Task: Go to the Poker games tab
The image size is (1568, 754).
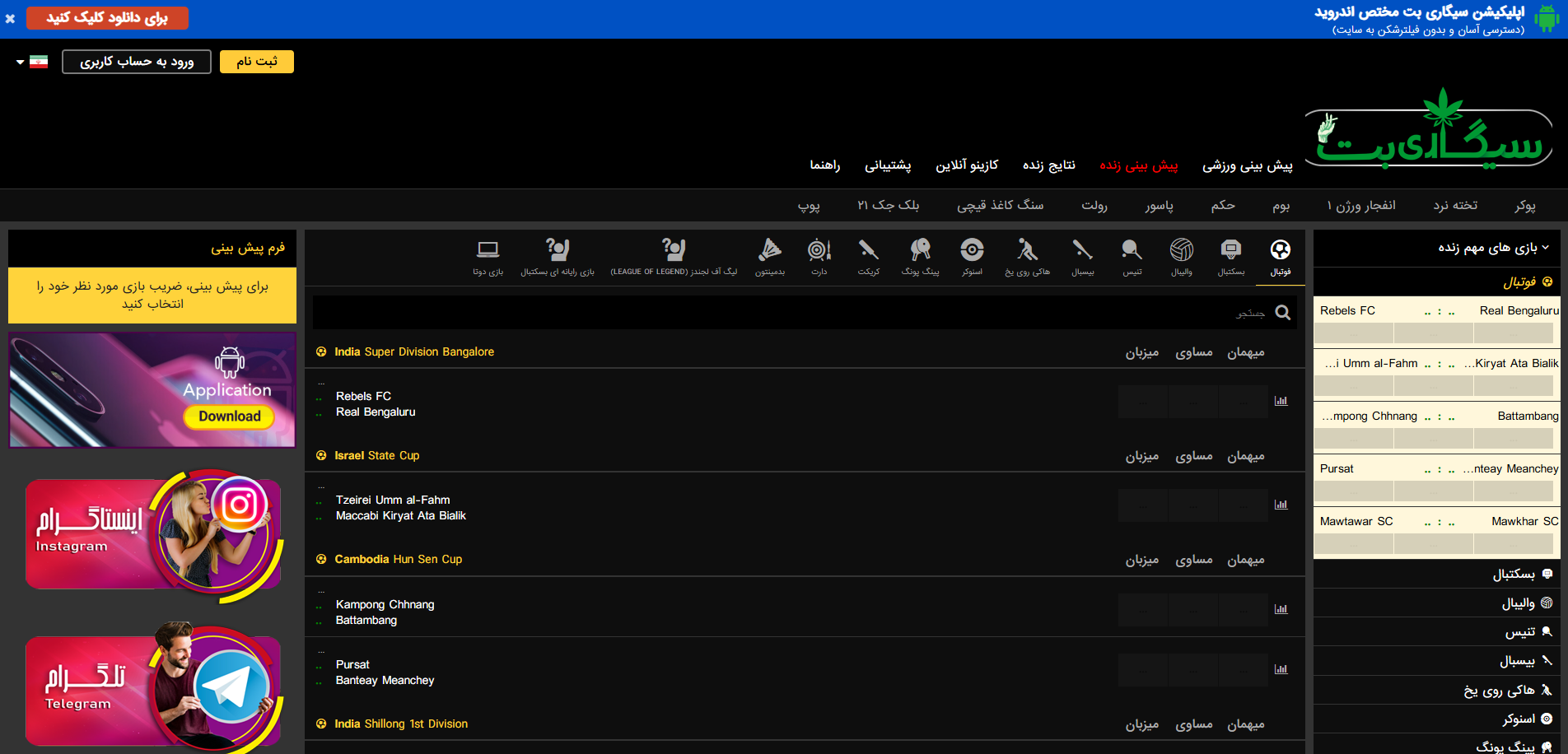Action: click(1524, 205)
